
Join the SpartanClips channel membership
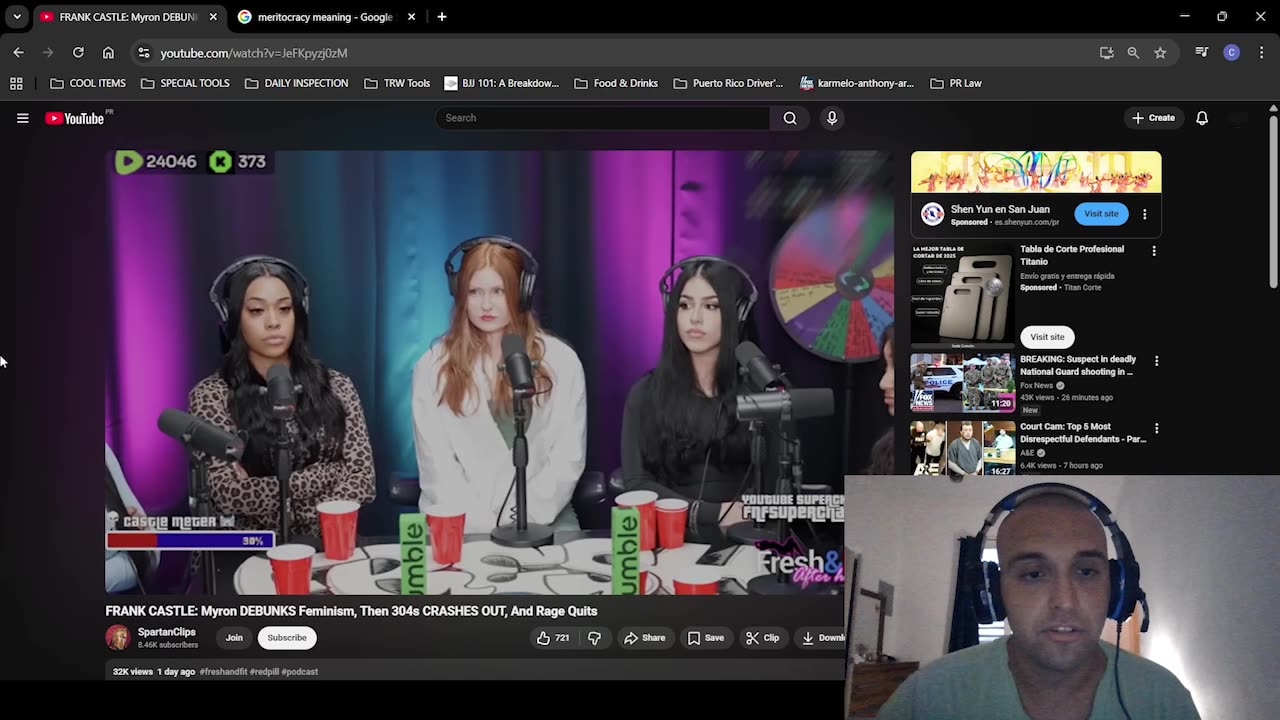234,638
